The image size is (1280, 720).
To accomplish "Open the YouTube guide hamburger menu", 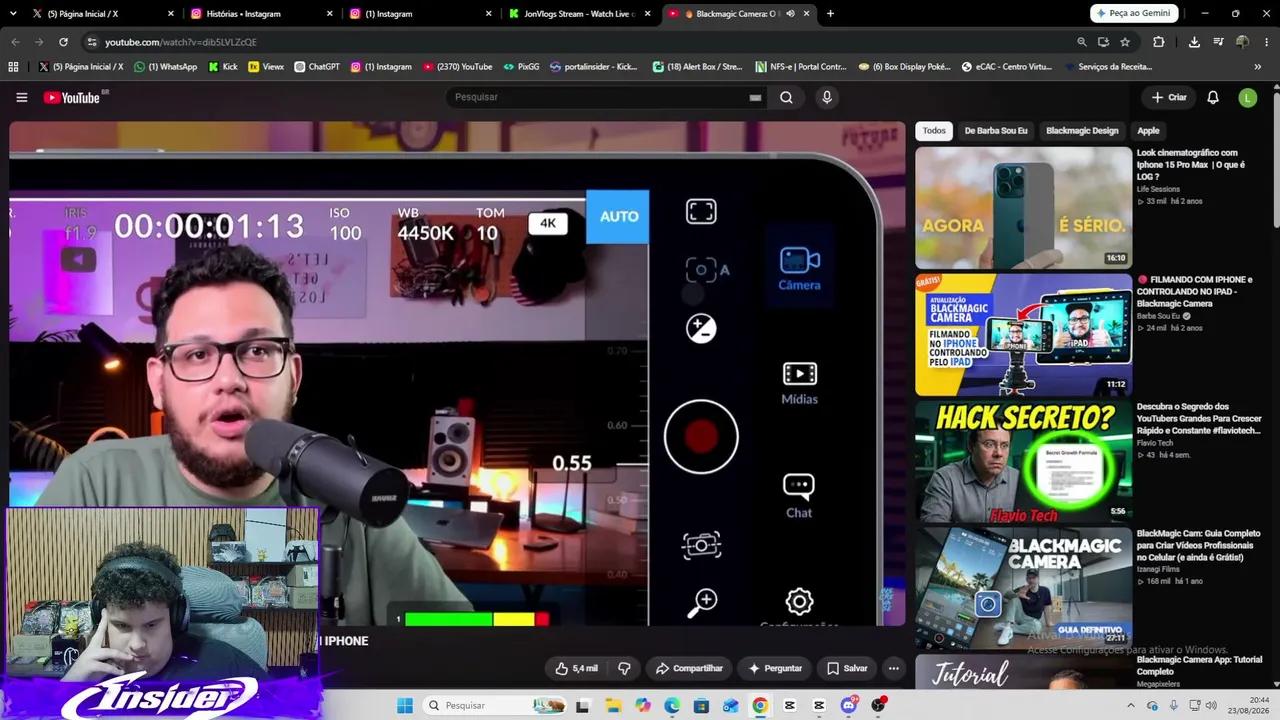I will click(21, 97).
